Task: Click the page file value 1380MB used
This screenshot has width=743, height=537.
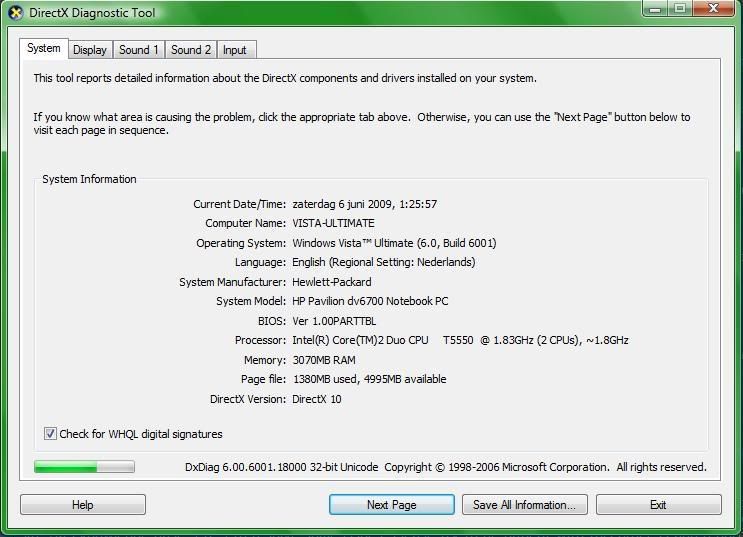Action: pyautogui.click(x=370, y=379)
